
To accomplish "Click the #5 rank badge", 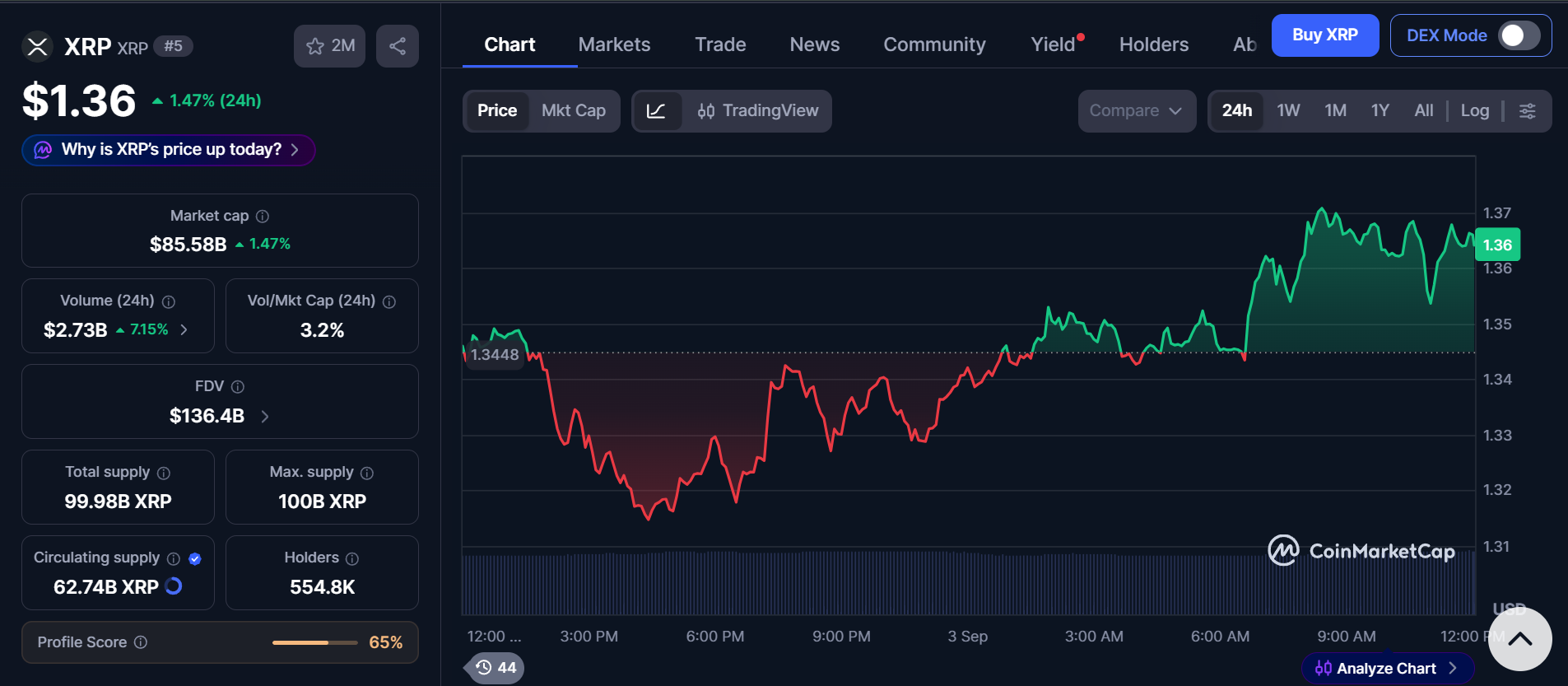I will [173, 46].
